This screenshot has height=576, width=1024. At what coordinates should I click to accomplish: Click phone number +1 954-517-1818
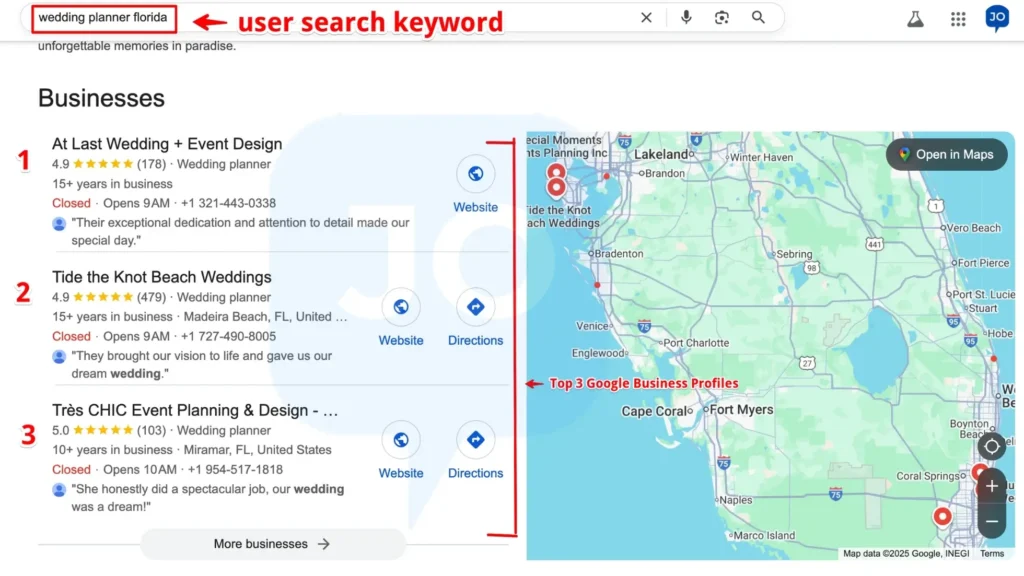[x=235, y=470]
